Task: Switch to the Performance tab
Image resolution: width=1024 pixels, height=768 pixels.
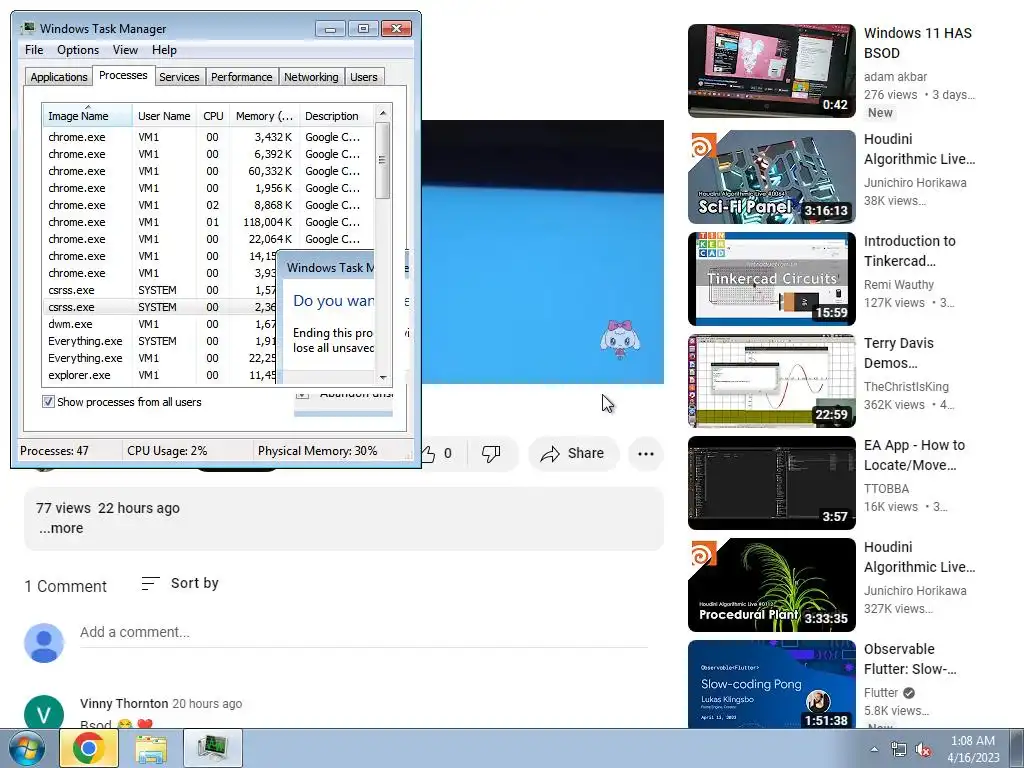Action: [x=242, y=77]
